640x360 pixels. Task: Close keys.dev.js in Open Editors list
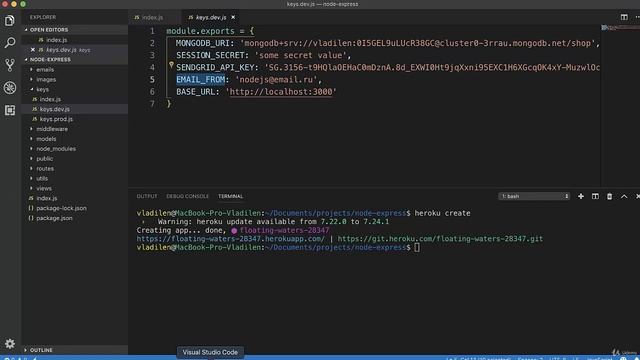[x=33, y=50]
